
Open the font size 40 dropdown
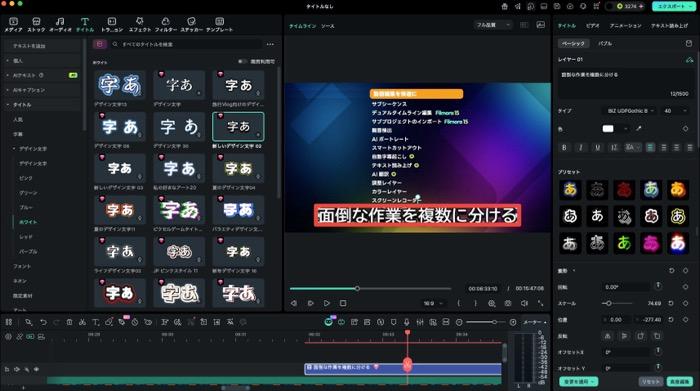pos(675,111)
